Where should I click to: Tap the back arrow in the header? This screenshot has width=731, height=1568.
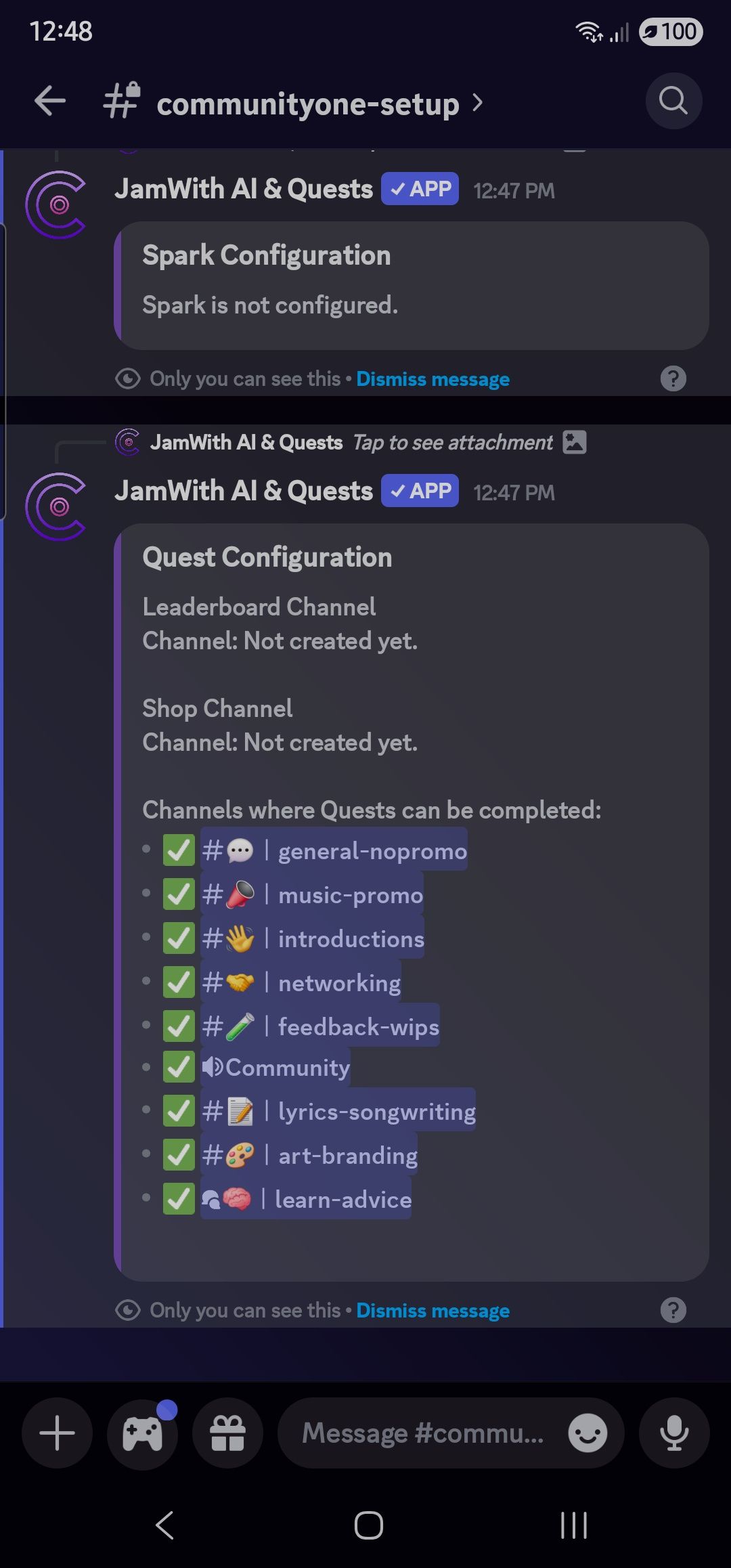tap(50, 102)
